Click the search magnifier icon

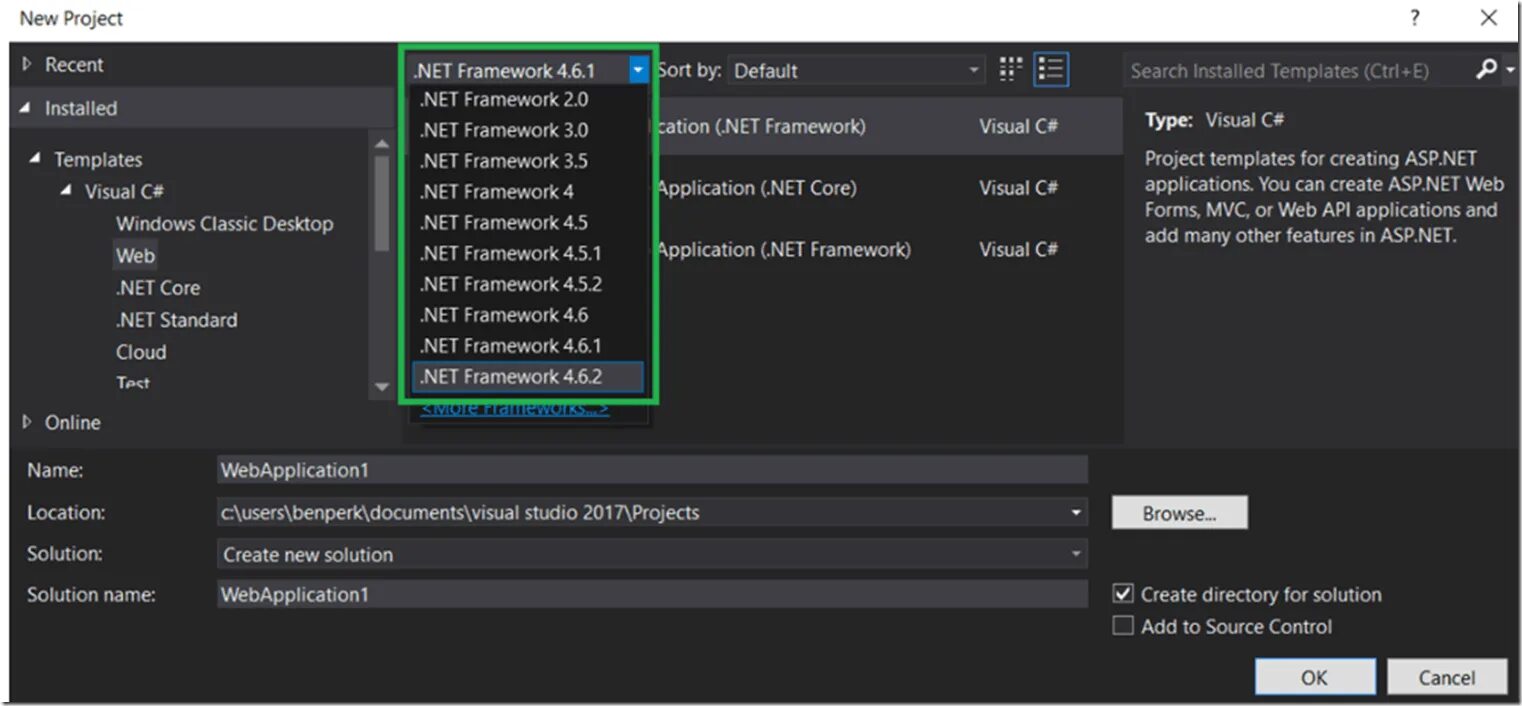point(1487,69)
